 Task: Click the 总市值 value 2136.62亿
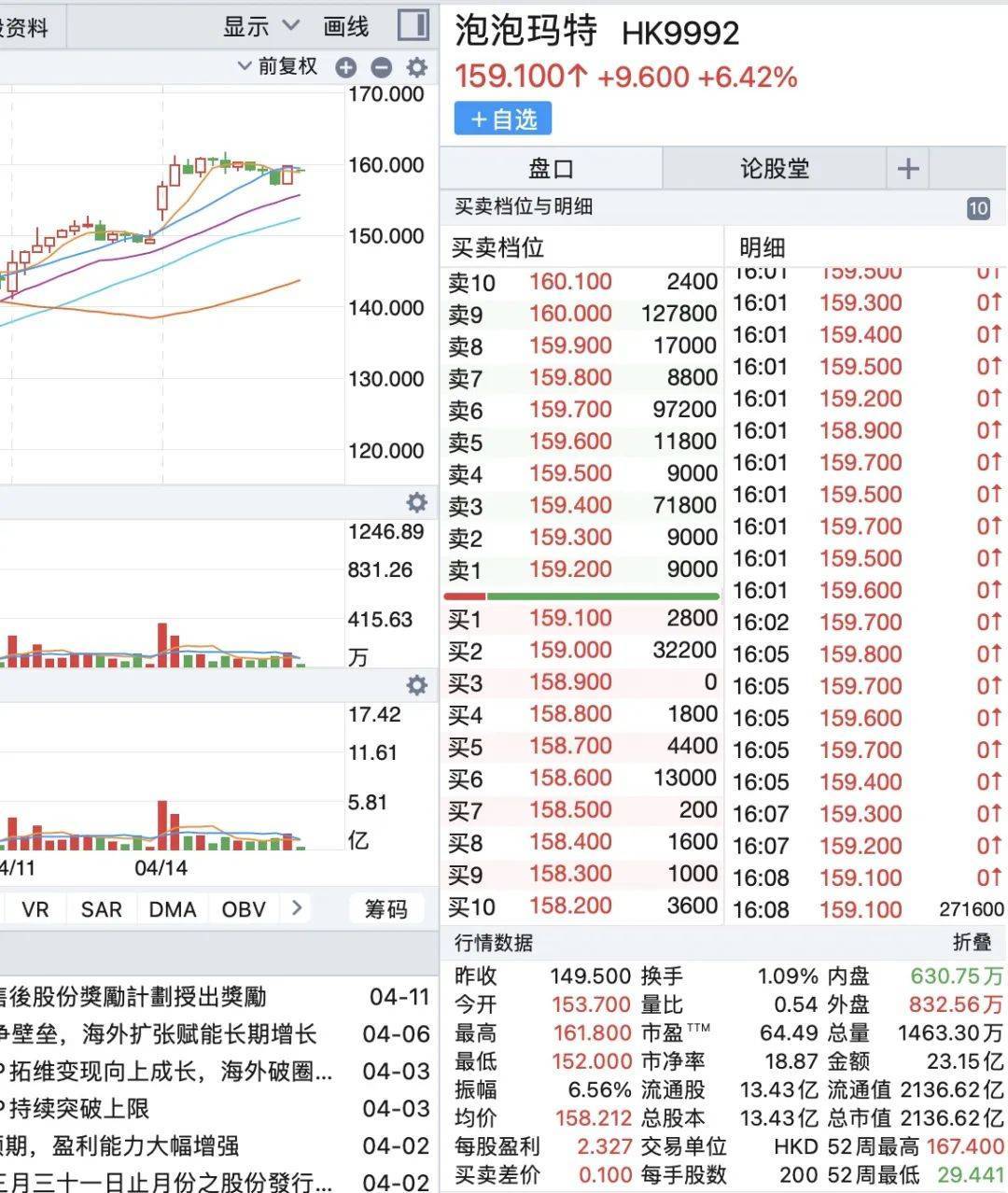tap(952, 1118)
